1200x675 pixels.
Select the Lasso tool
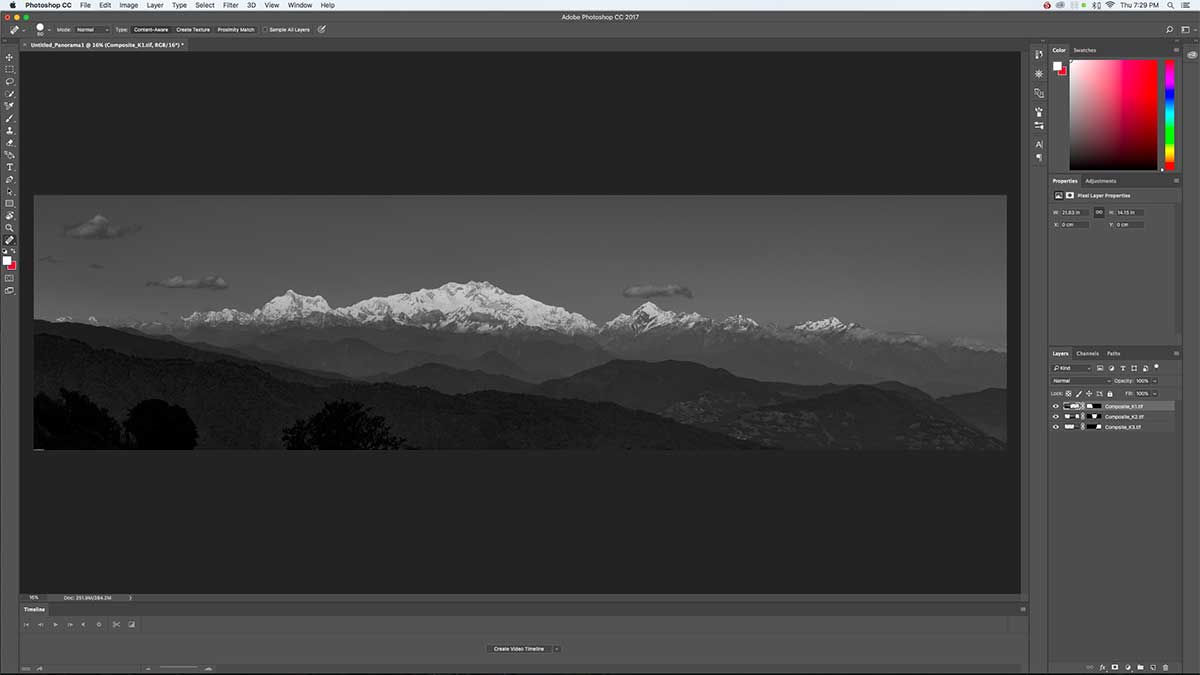pos(10,81)
